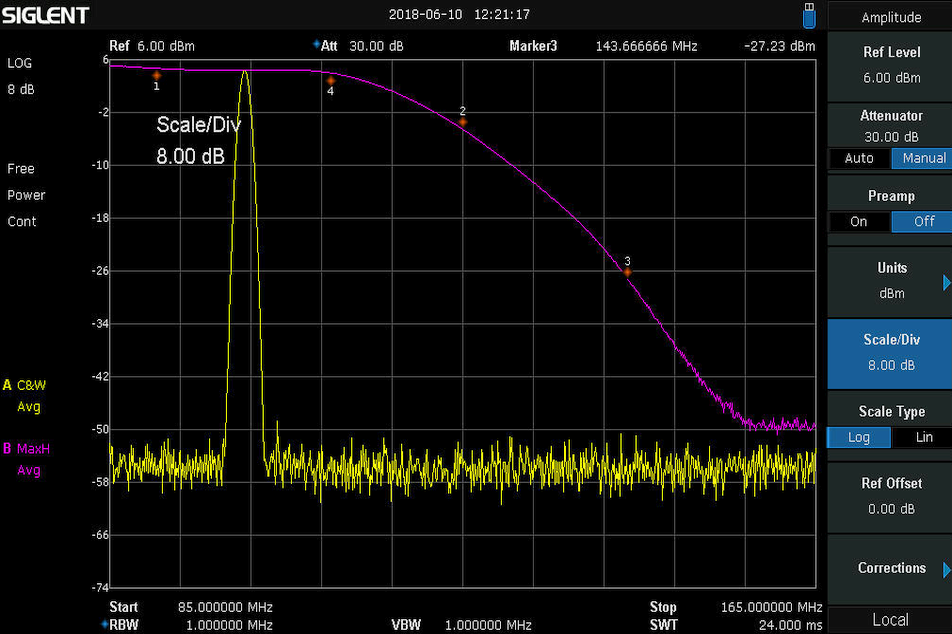Set Attenuator mode to Auto
Viewport: 952px width, 634px height.
[x=858, y=158]
